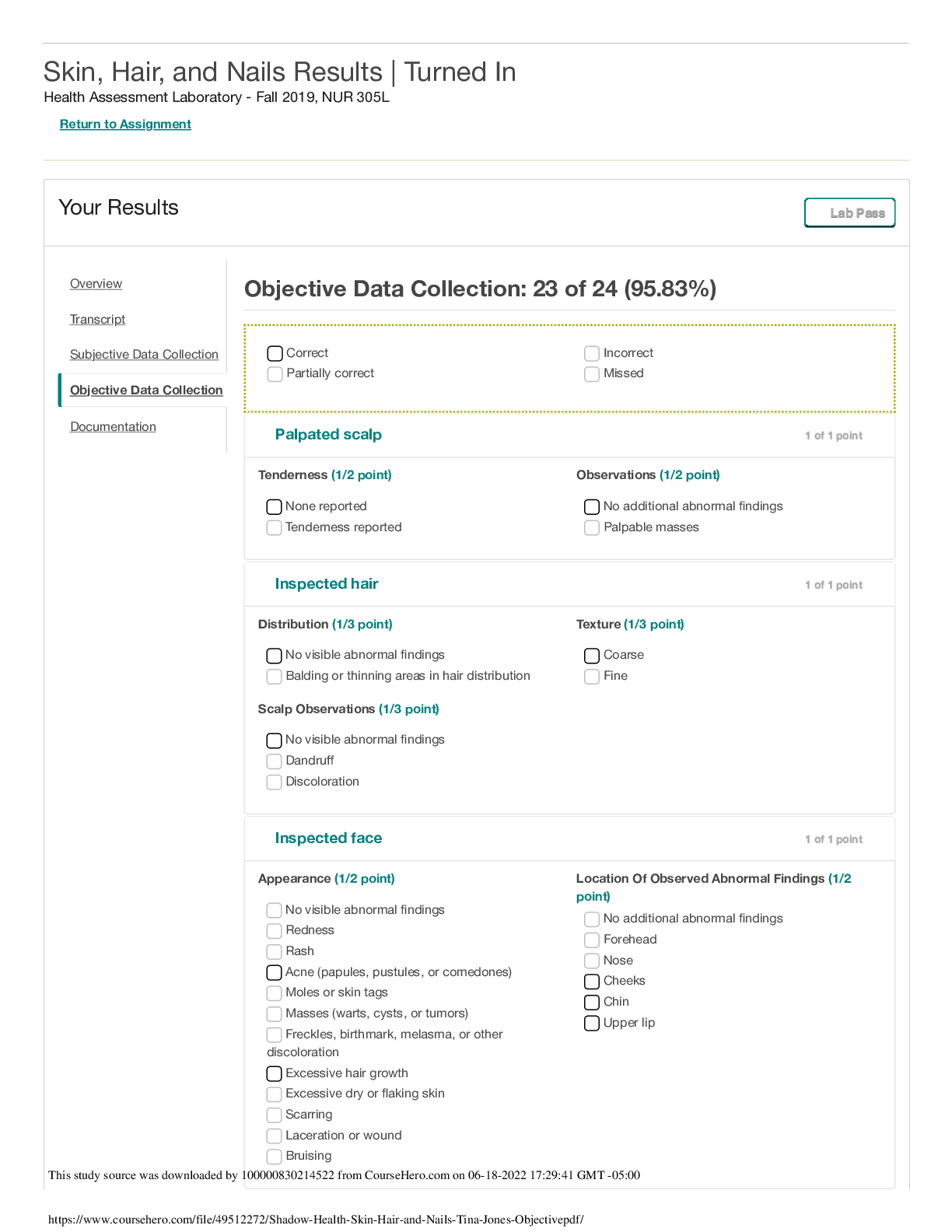Select the Fine hair texture checkbox

(592, 677)
